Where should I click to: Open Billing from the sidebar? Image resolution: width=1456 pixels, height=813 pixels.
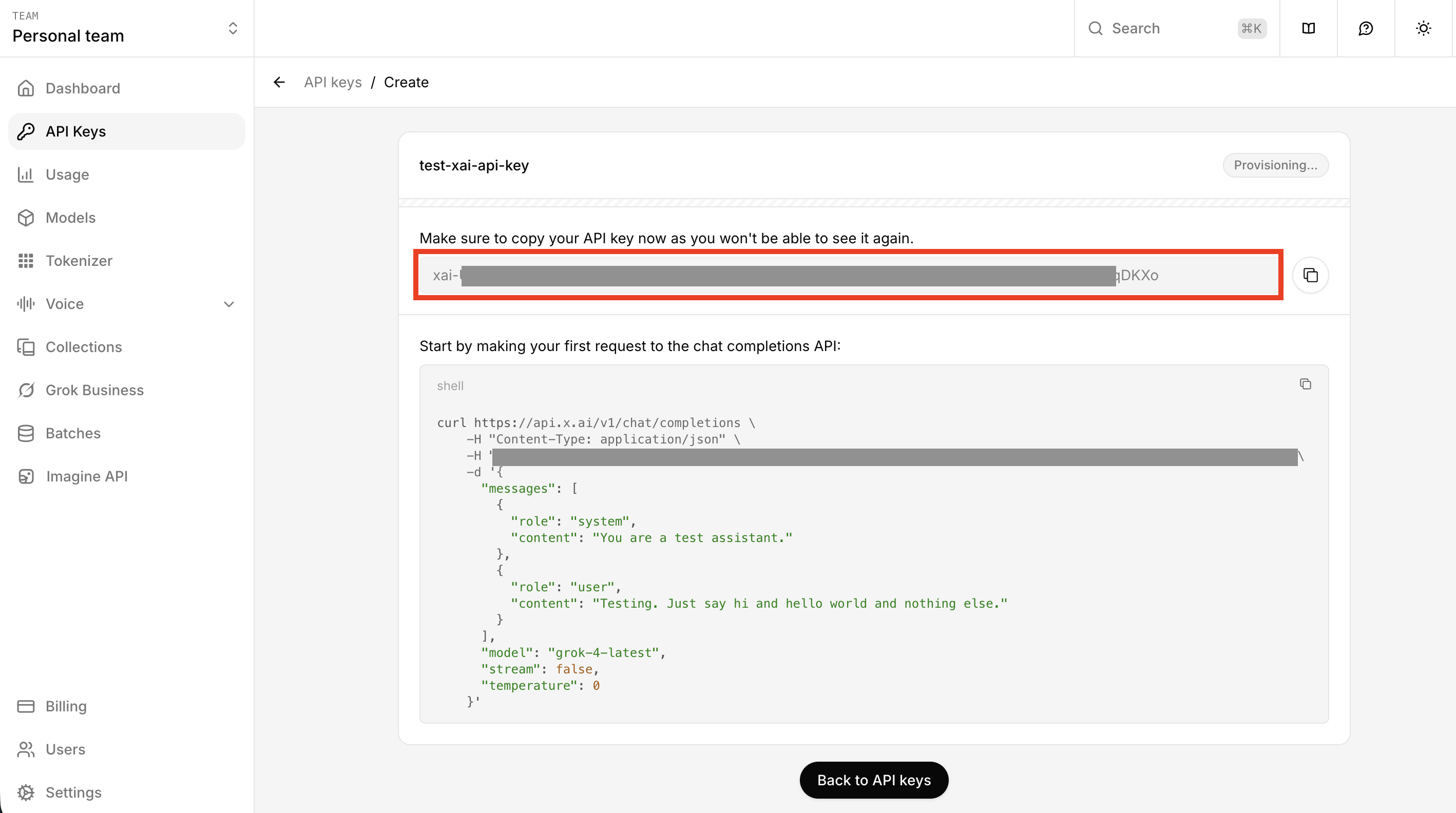click(66, 706)
